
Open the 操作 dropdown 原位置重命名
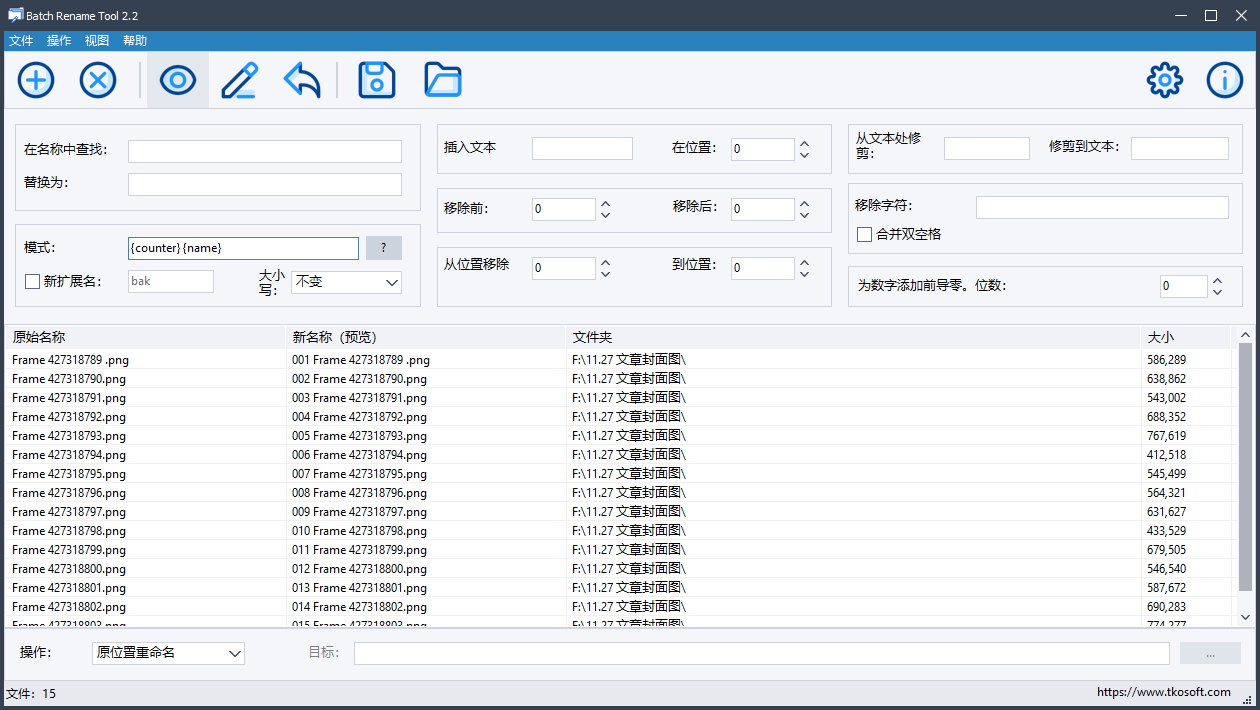coord(168,653)
